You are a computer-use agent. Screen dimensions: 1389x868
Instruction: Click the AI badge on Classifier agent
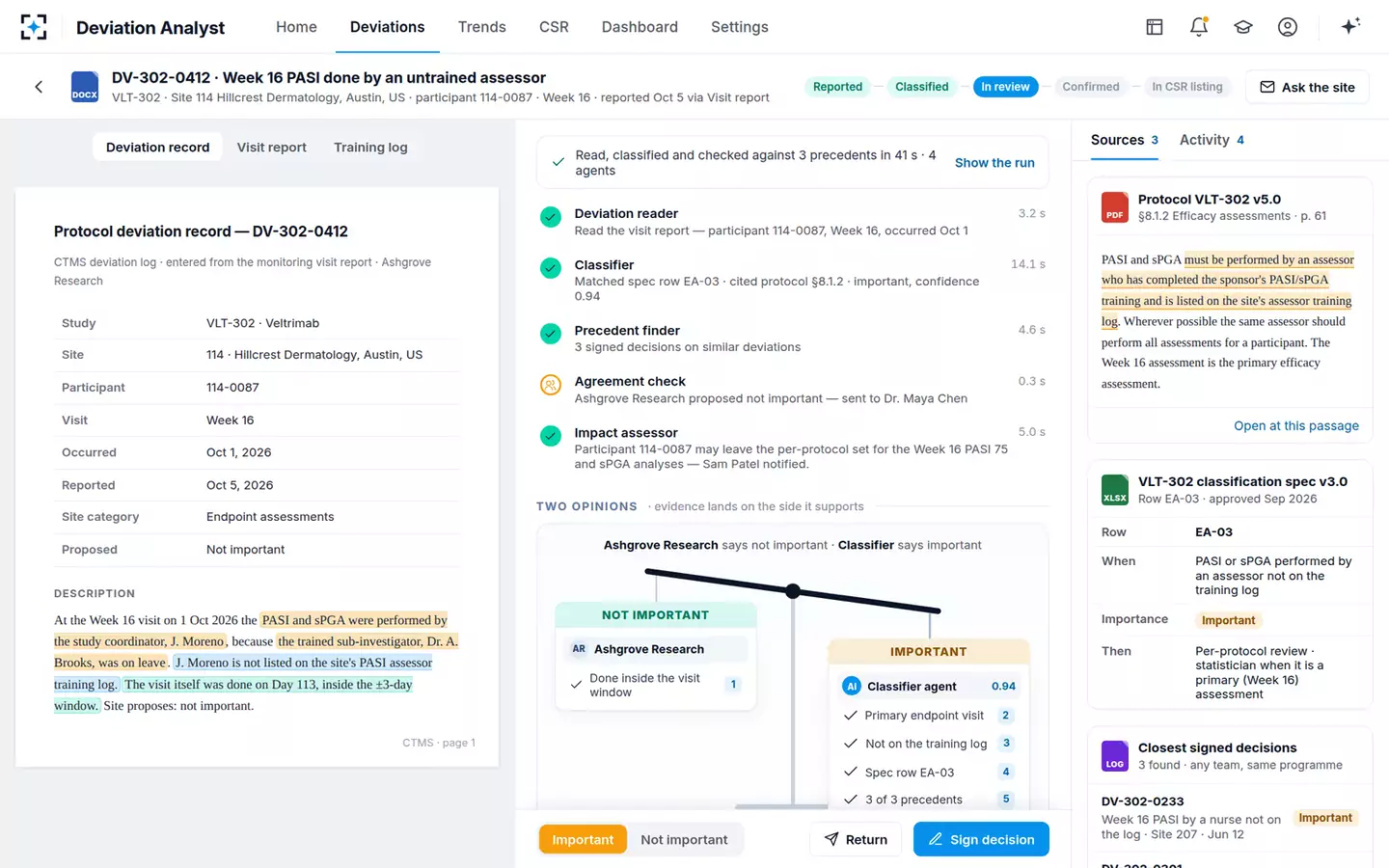coord(851,686)
